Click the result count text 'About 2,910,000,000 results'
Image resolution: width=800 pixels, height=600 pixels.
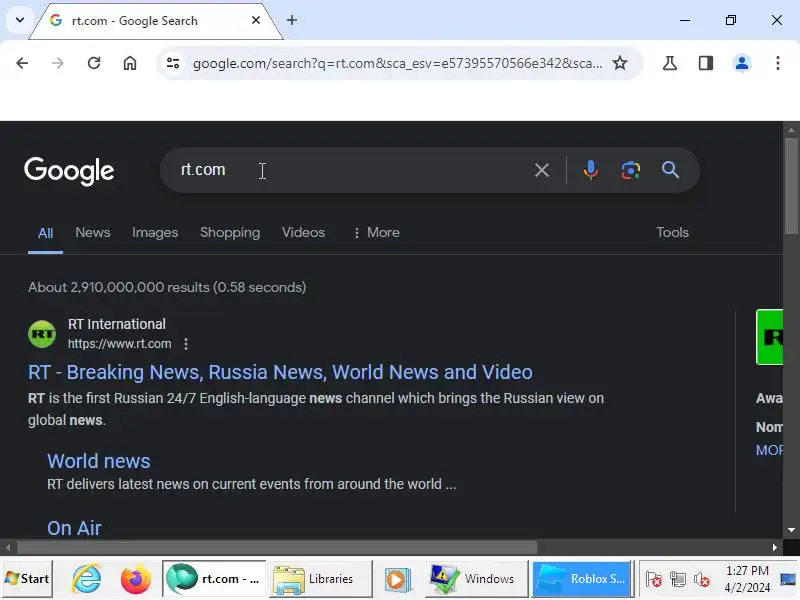[118, 287]
